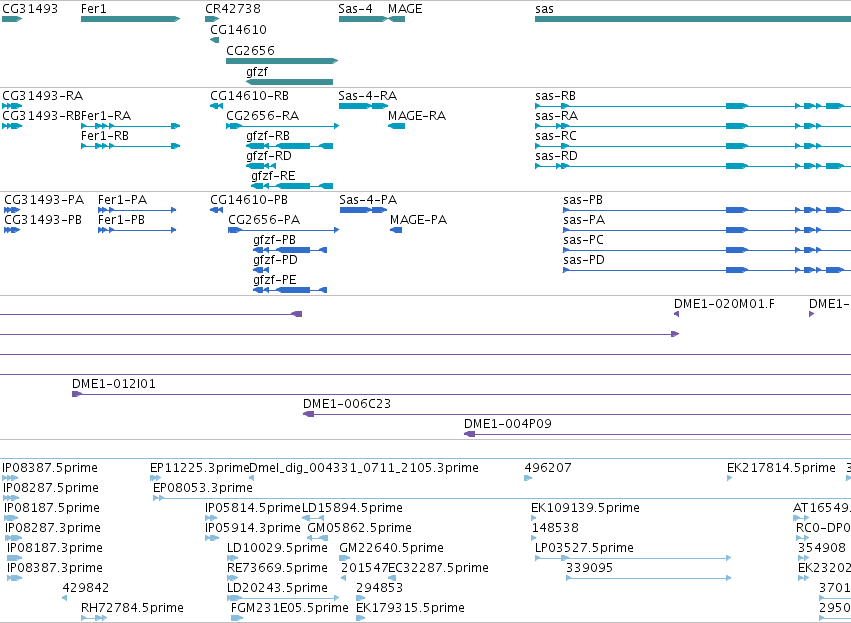Select the DME1-012I01 BAC label
Viewport: 851px width, 623px height.
coord(114,384)
